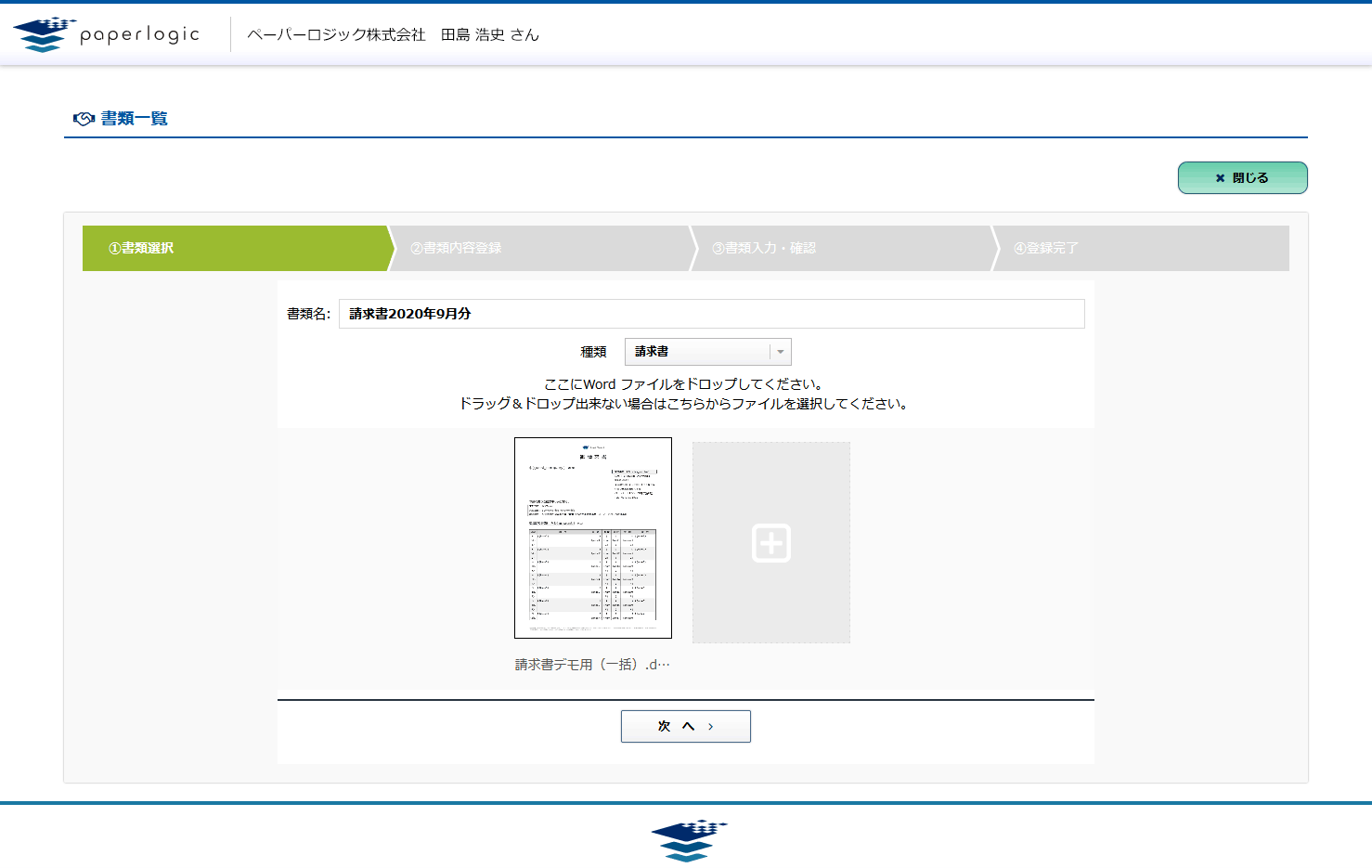The image size is (1372, 868).
Task: Open the uploaded invoice document thumbnail
Action: click(x=592, y=538)
